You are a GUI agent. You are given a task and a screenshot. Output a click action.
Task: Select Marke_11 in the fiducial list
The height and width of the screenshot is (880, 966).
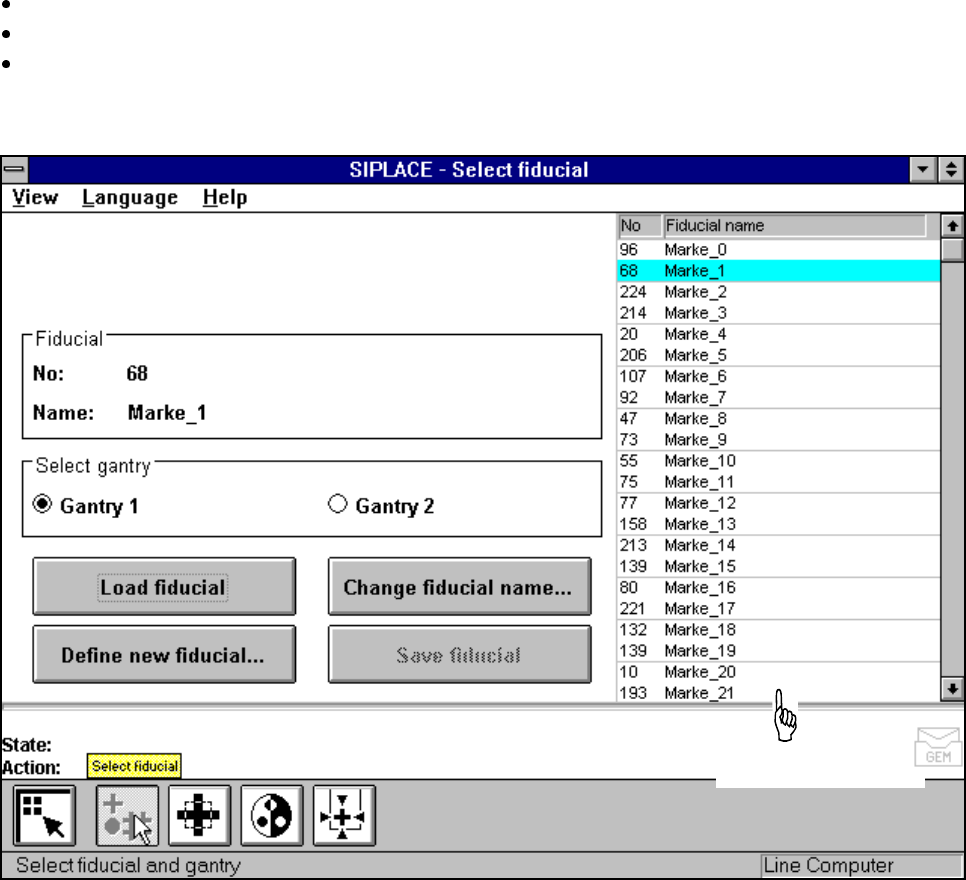778,481
